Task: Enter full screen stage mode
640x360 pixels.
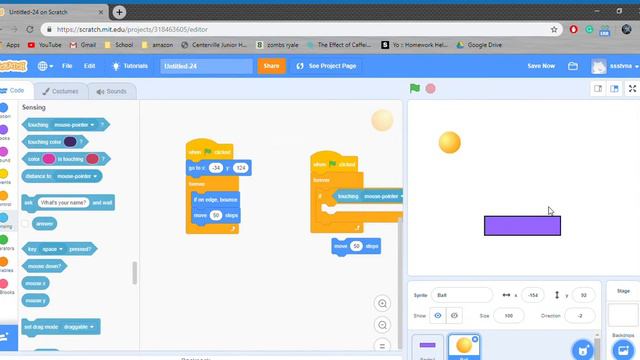Action: point(632,89)
